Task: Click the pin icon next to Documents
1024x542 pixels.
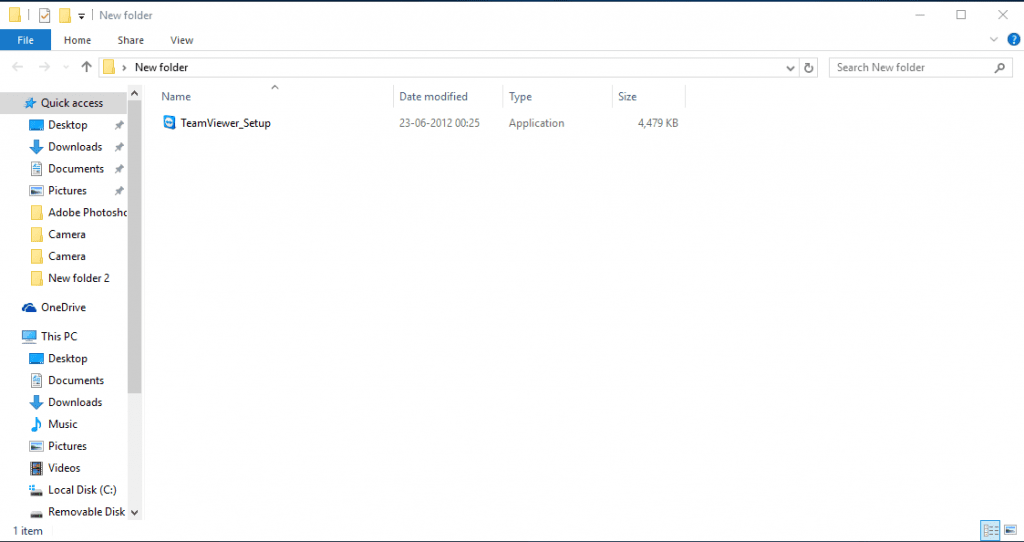Action: tap(119, 169)
